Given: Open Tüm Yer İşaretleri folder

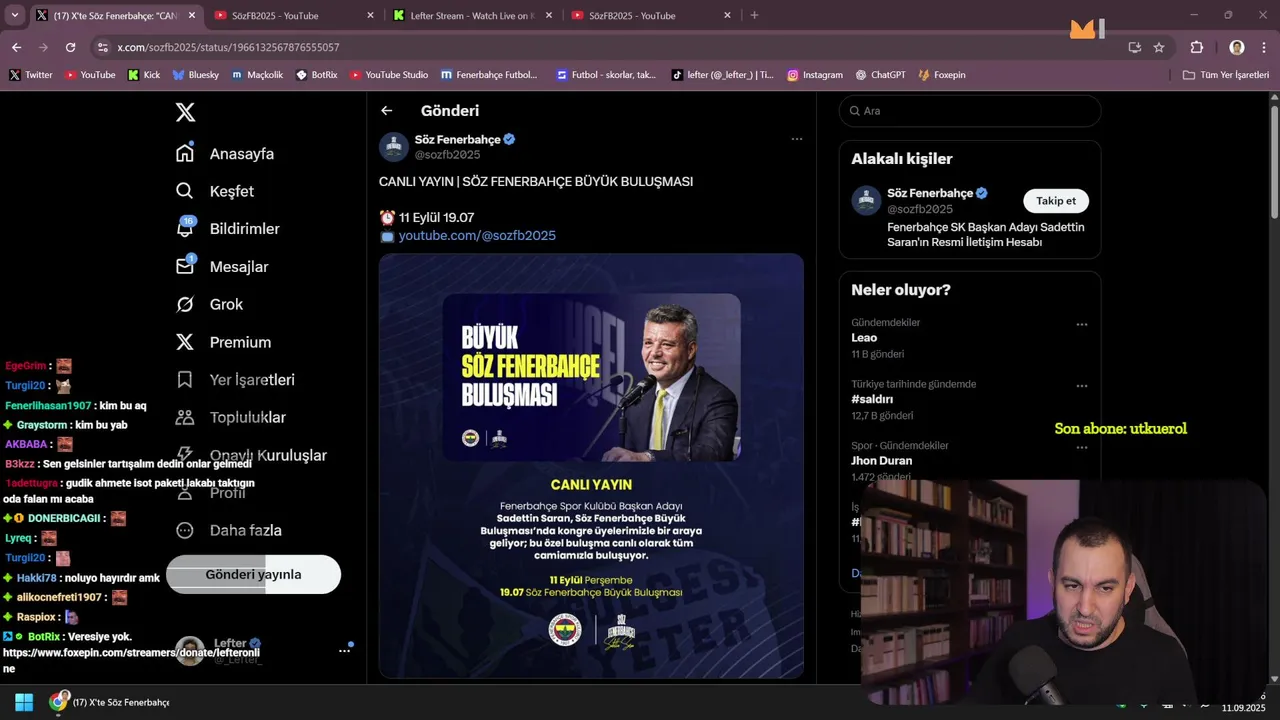Looking at the screenshot, I should (1226, 75).
